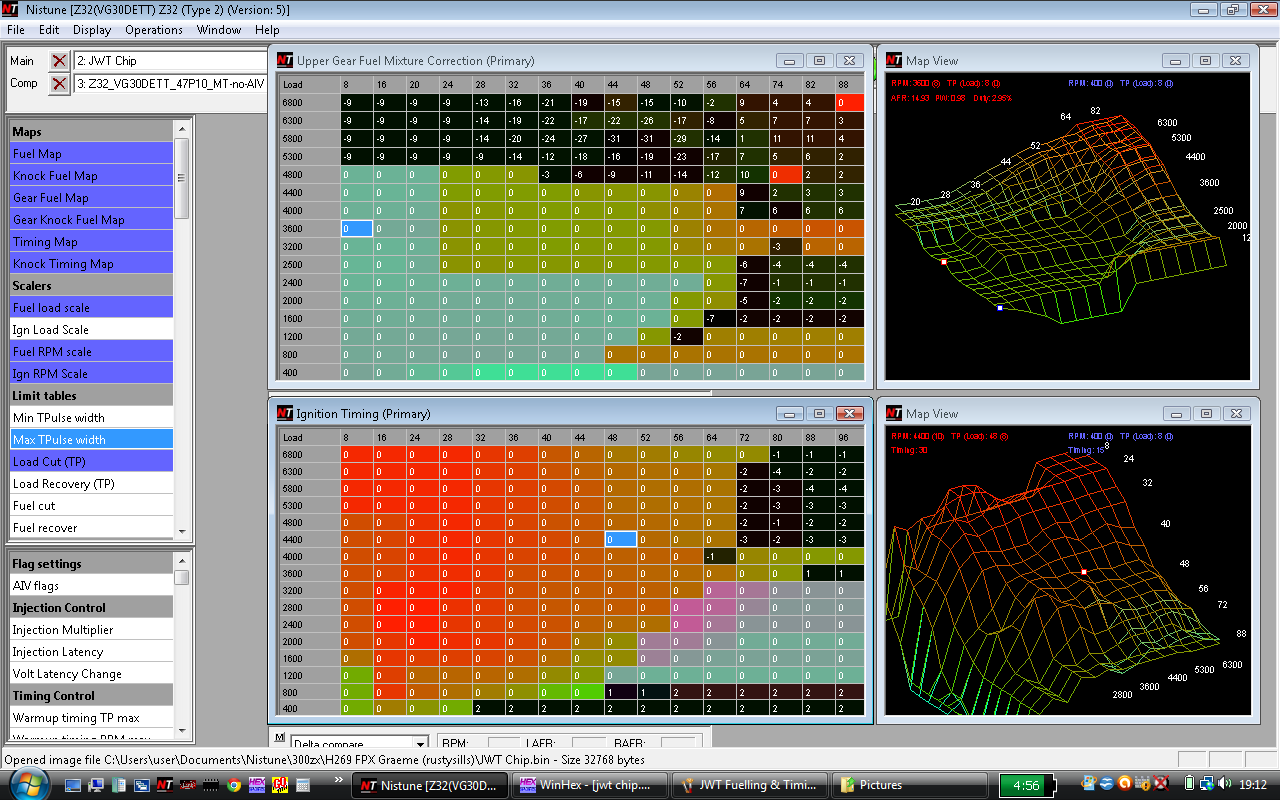
Task: Launch Chrome from the quick launch bar
Action: click(x=233, y=785)
